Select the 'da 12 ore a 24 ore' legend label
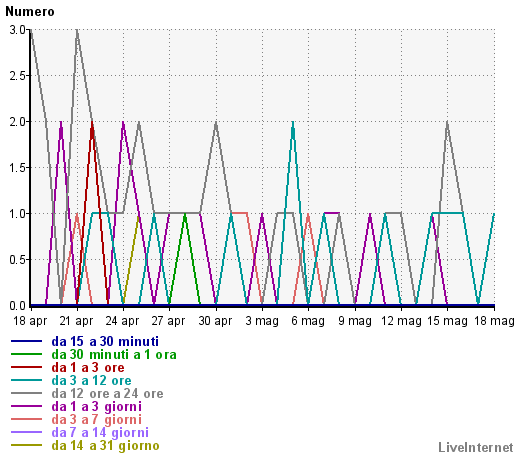520x457 pixels. pos(107,393)
